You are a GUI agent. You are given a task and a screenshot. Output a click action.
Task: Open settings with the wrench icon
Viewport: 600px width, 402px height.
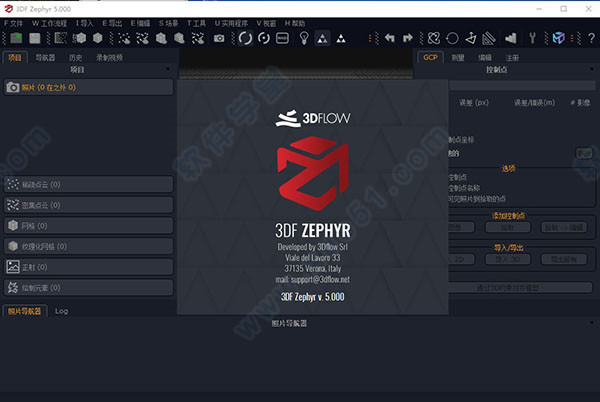point(532,38)
